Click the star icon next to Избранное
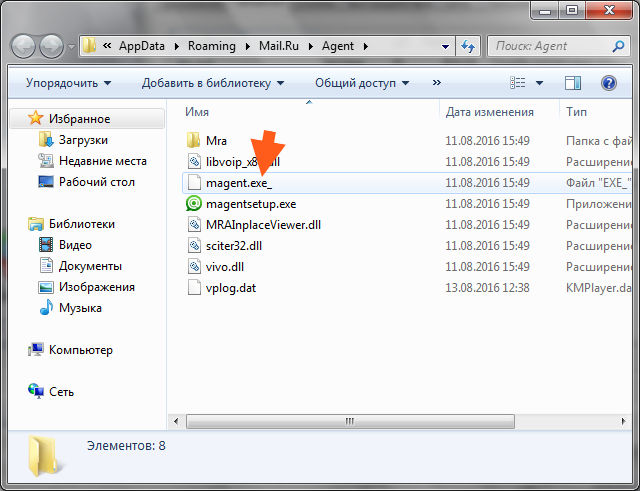Viewport: 640px width, 491px height. click(36, 118)
